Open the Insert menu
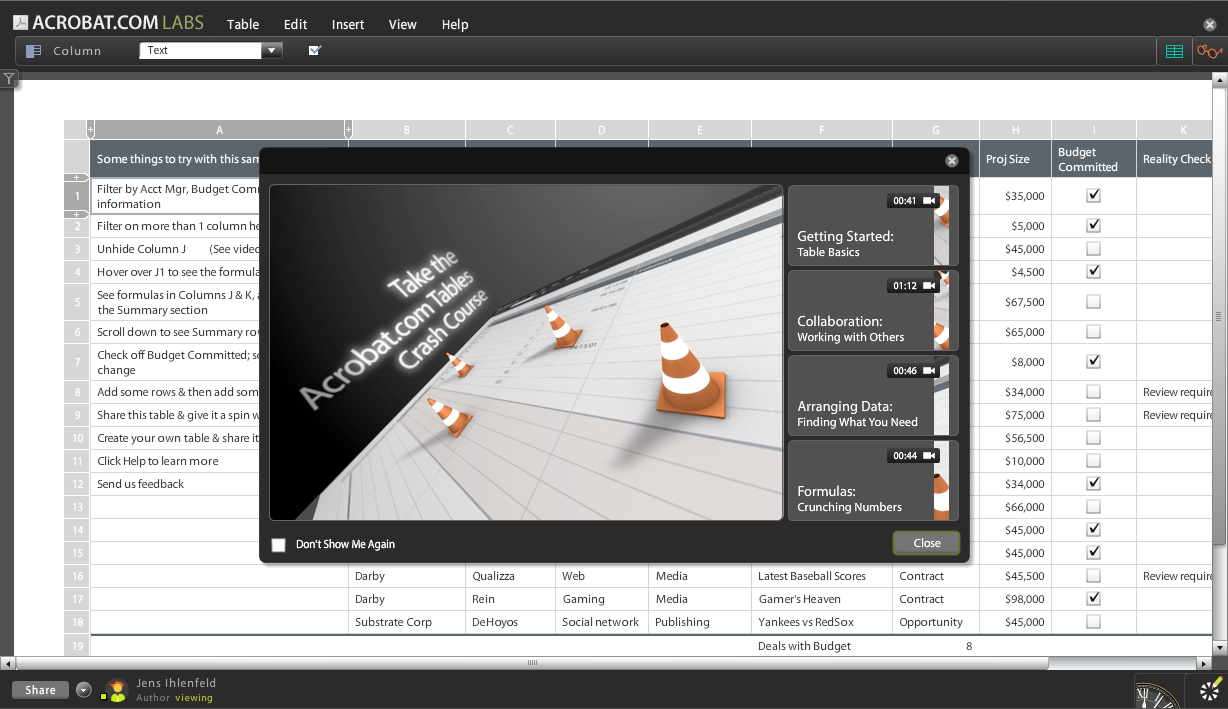This screenshot has height=709, width=1228. tap(347, 24)
